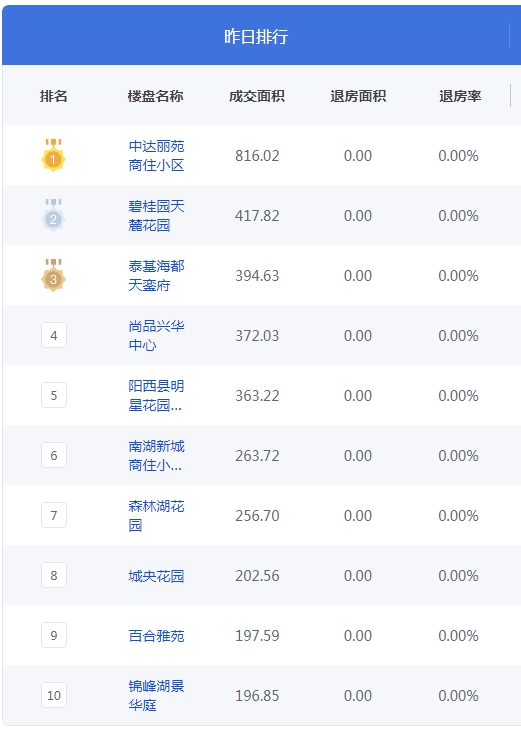Image resolution: width=521 pixels, height=732 pixels.
Task: Open the 尚品兴华中心 project link
Action: (156, 336)
